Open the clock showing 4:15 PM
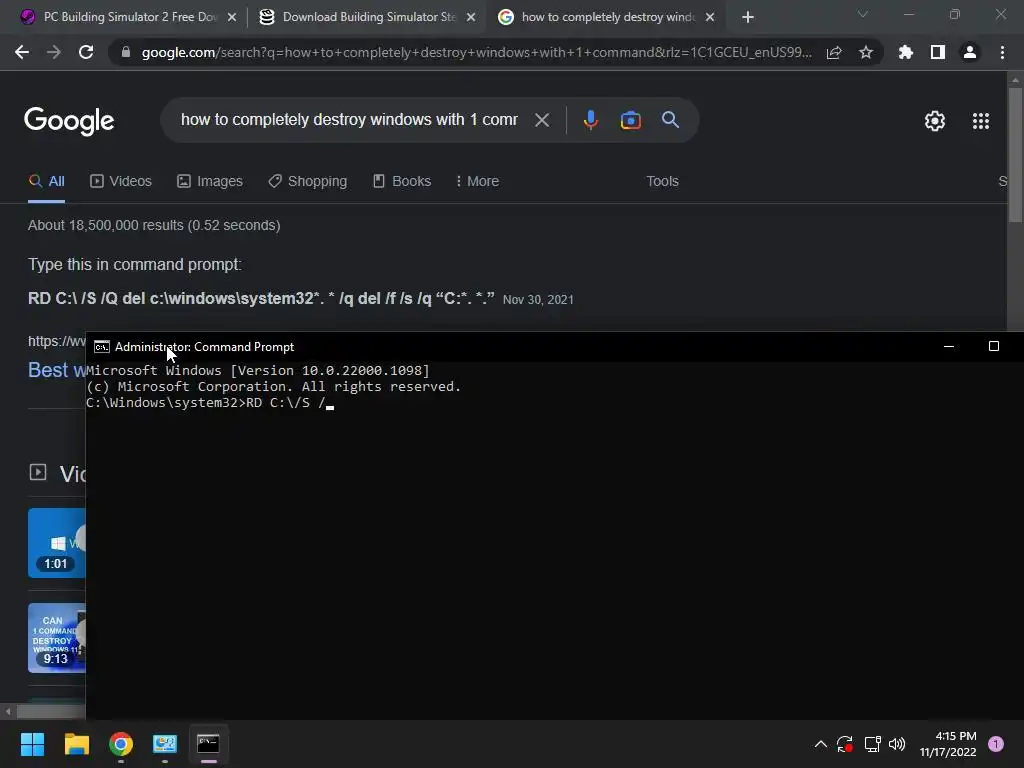 pyautogui.click(x=948, y=744)
